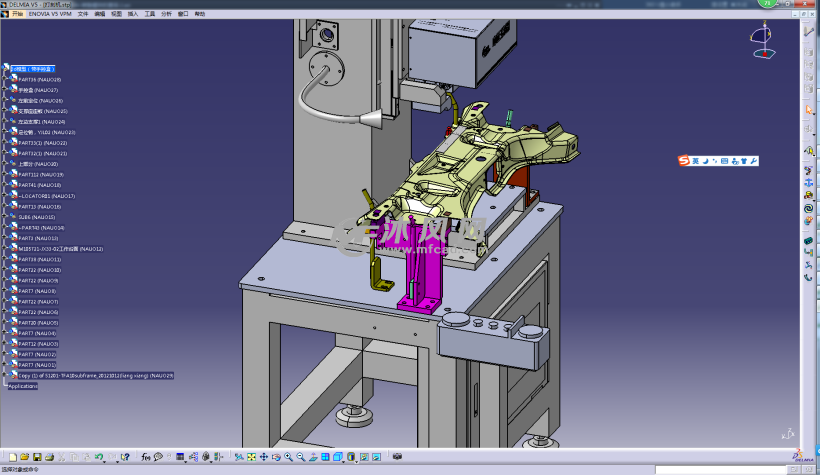The height and width of the screenshot is (475, 820).
Task: Toggle Swap visible space icon
Action: point(375,457)
